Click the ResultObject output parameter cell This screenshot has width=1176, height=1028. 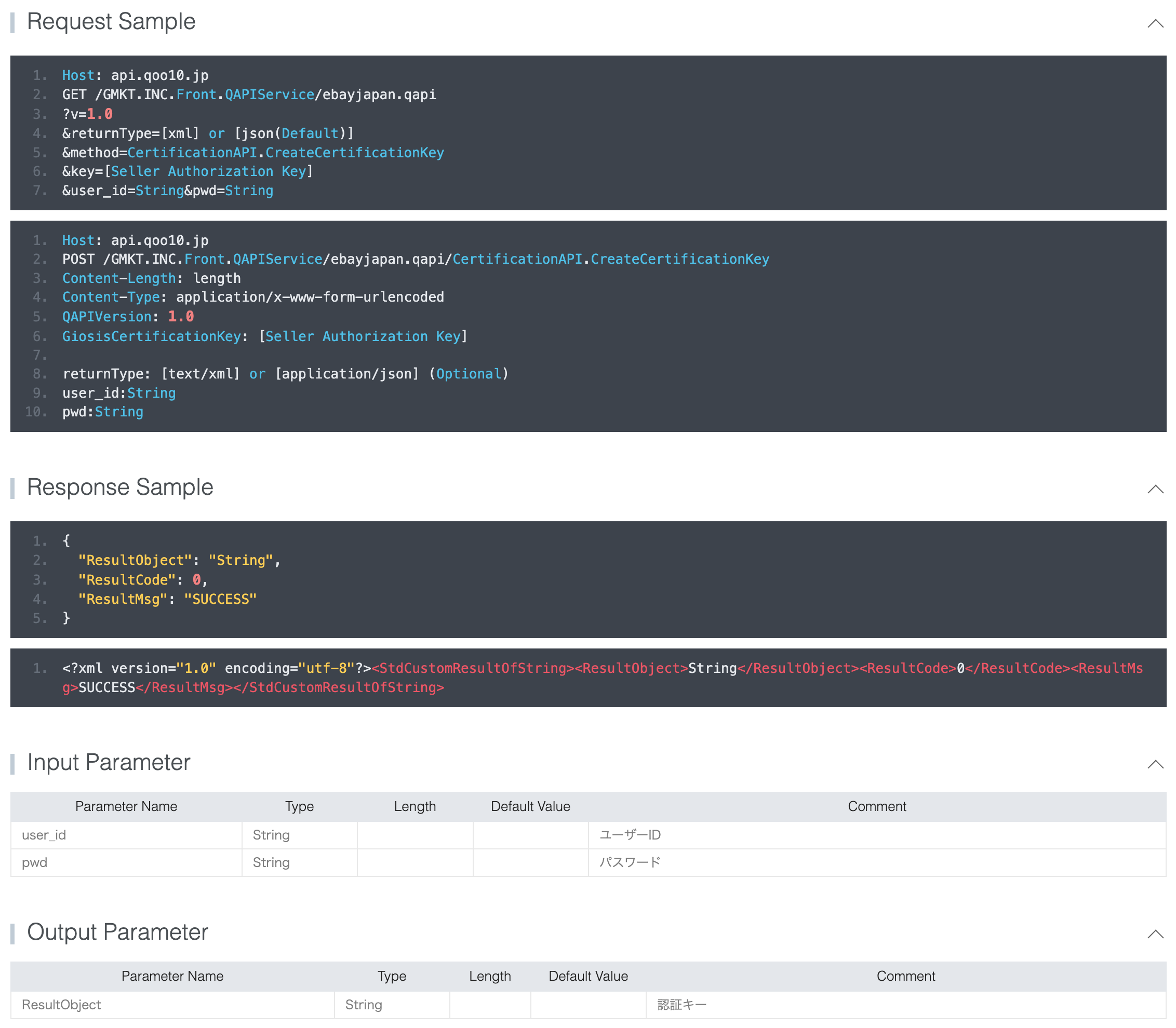click(61, 1005)
